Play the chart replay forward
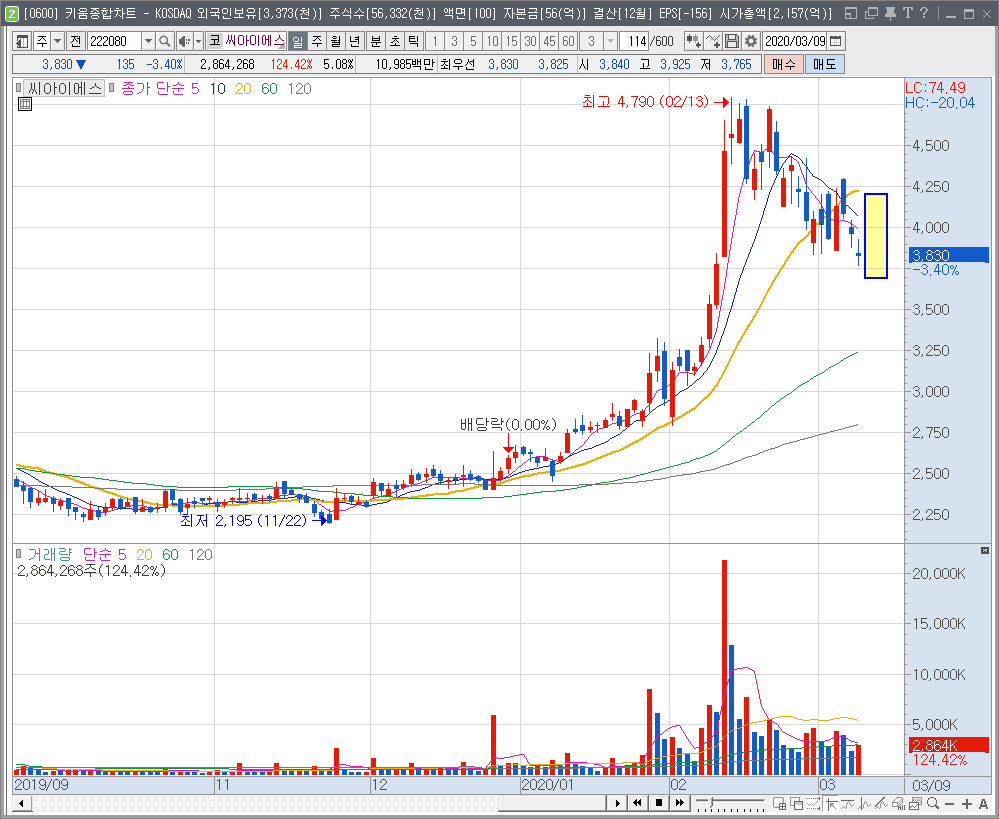 [617, 803]
